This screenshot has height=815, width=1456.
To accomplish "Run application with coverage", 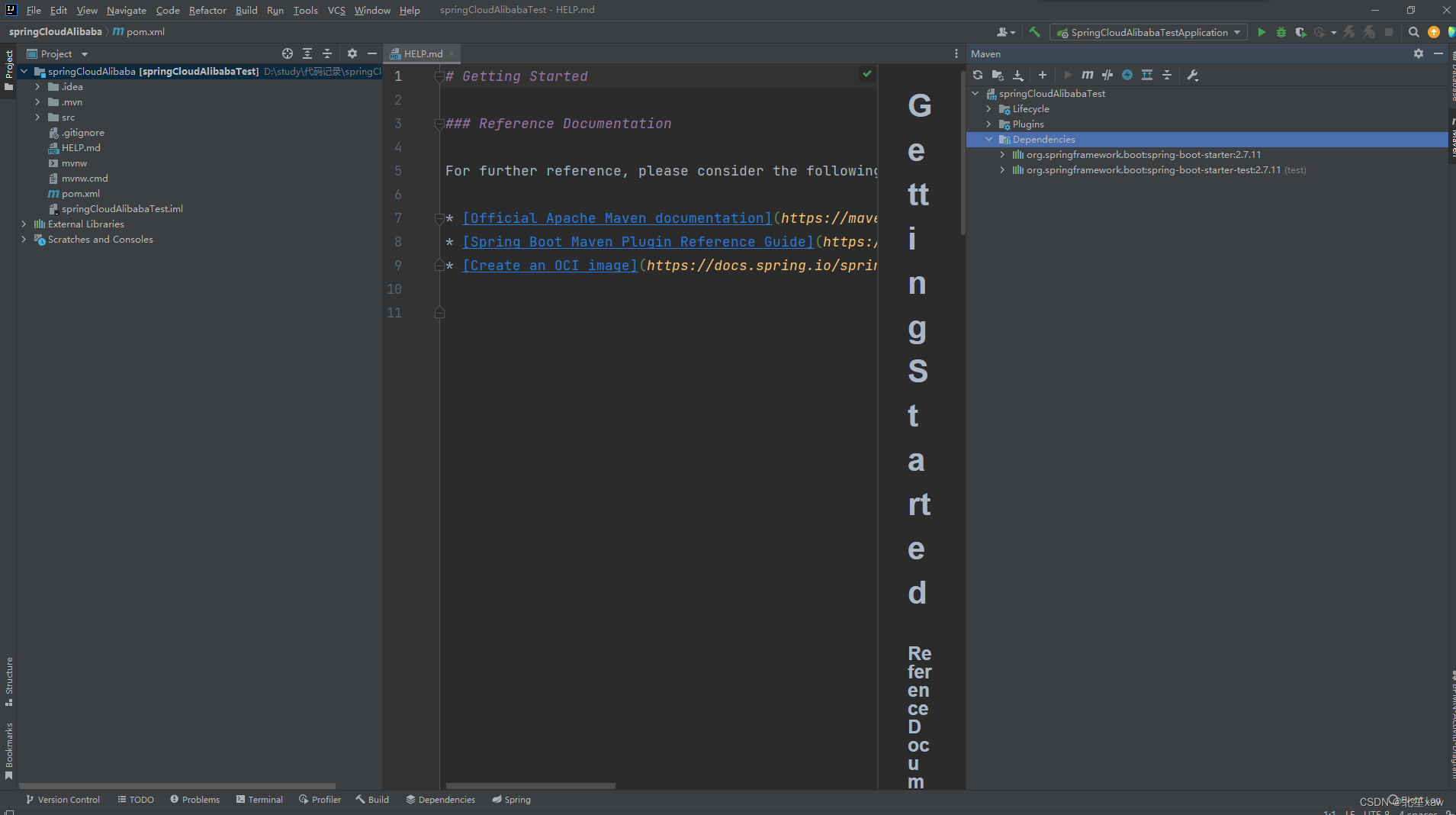I will click(1301, 32).
